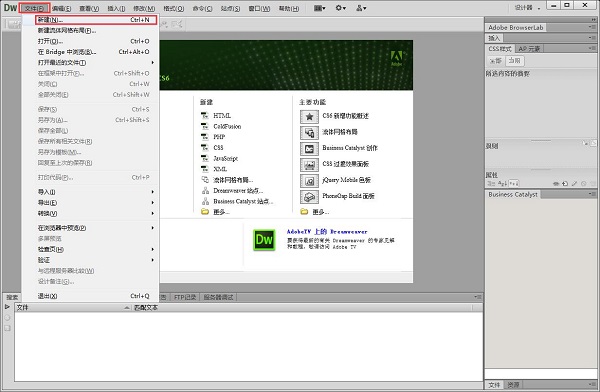The height and width of the screenshot is (392, 600).
Task: Open the jQuery Mobile 色板 link
Action: (x=346, y=180)
